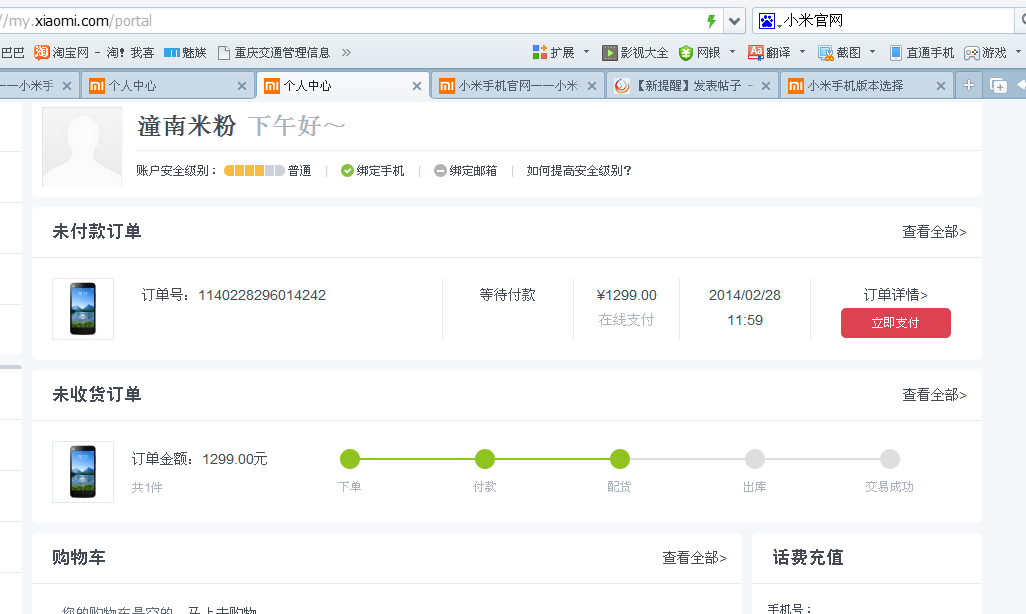This screenshot has width=1026, height=614.
Task: Click the user avatar placeholder image
Action: coord(82,147)
